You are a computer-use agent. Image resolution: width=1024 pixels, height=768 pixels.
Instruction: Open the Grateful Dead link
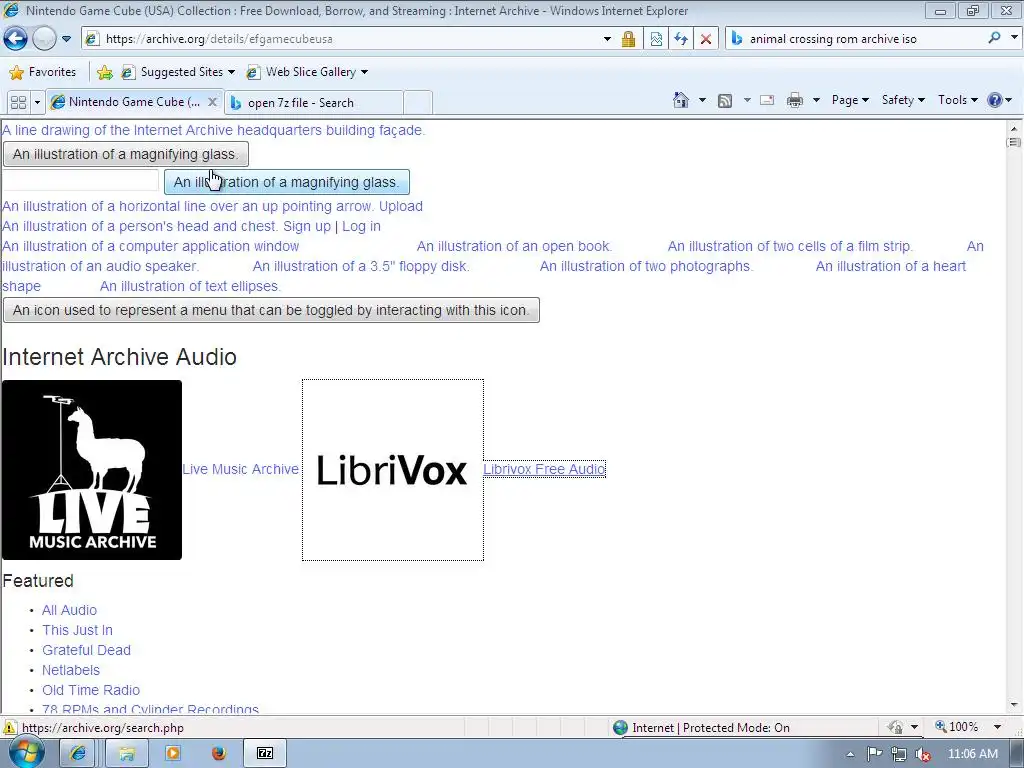pyautogui.click(x=86, y=650)
